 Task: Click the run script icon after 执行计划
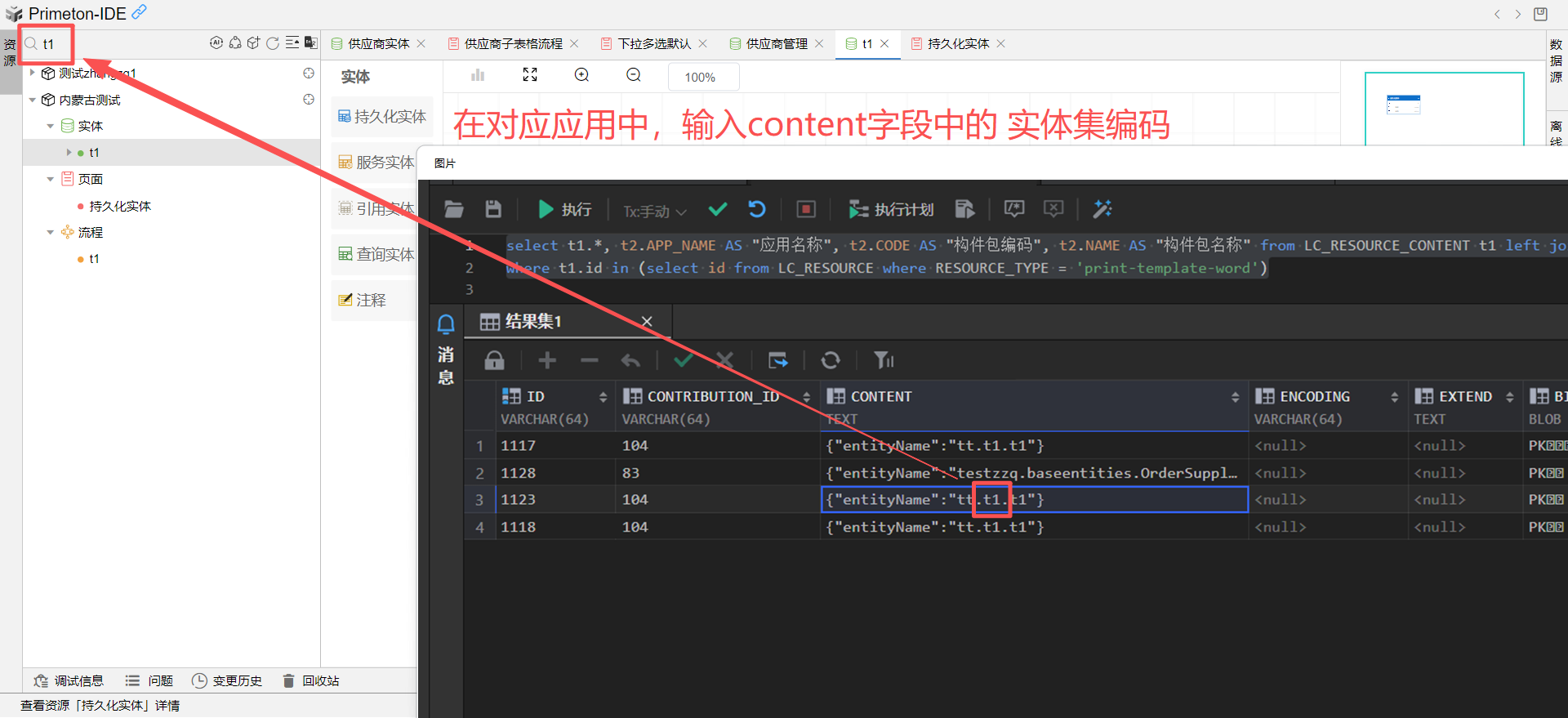click(x=964, y=209)
